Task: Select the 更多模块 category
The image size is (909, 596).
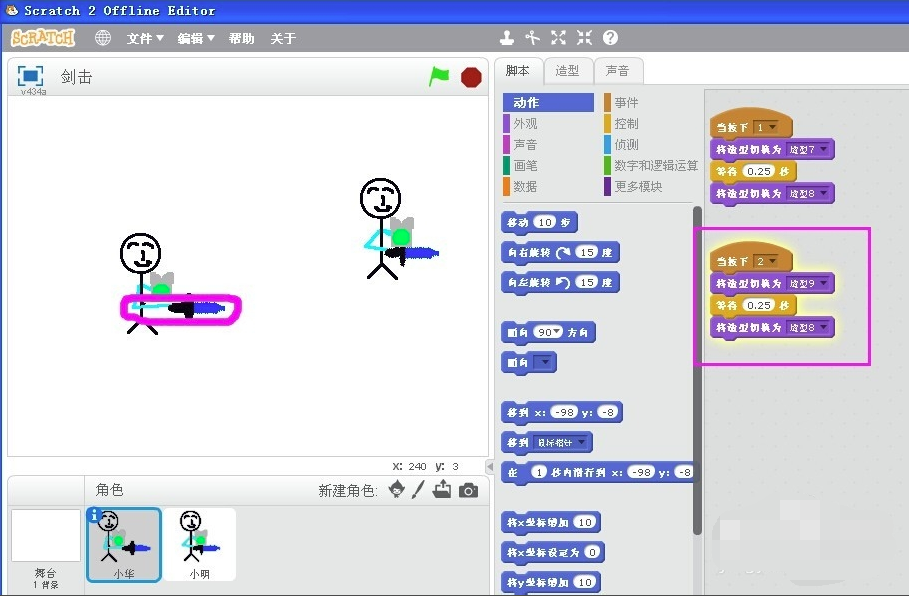Action: coord(633,186)
